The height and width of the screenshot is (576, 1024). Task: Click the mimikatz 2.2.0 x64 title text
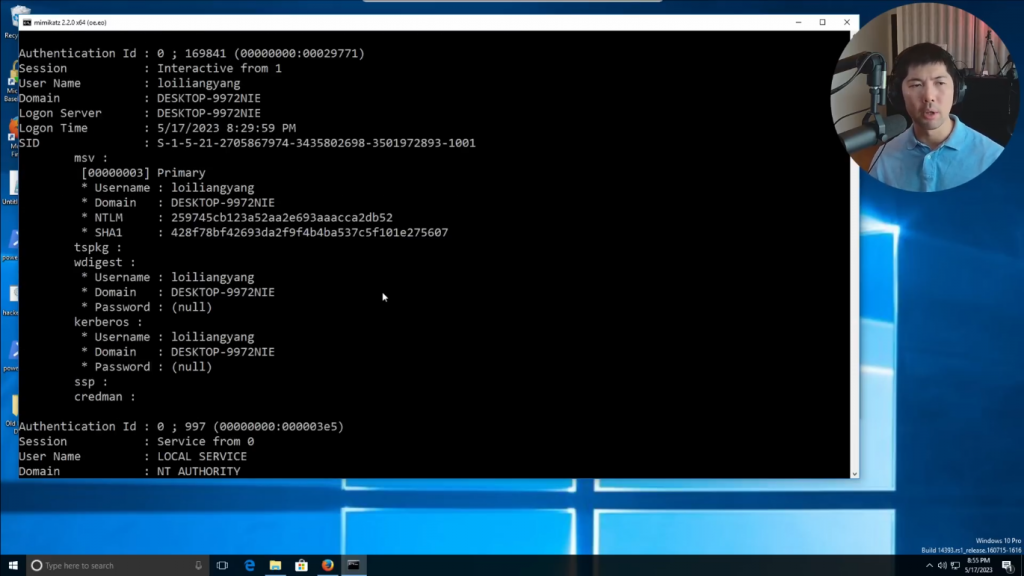(x=70, y=22)
